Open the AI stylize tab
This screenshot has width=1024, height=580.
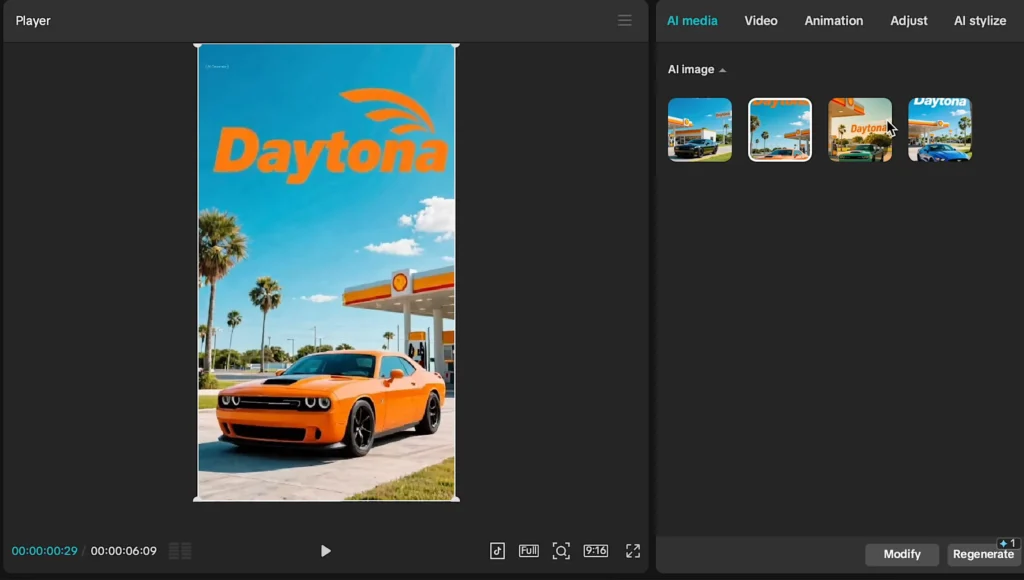coord(980,21)
